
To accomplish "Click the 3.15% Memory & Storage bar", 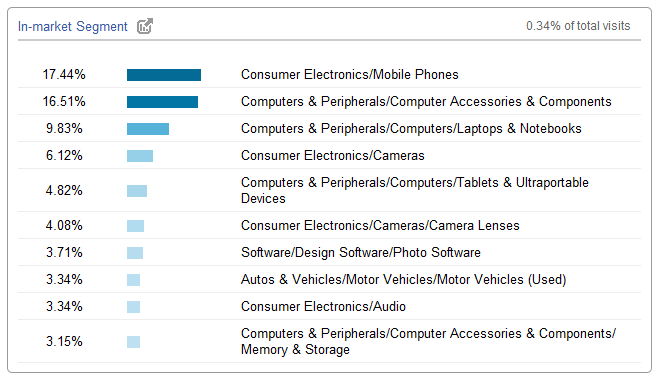I will [134, 342].
